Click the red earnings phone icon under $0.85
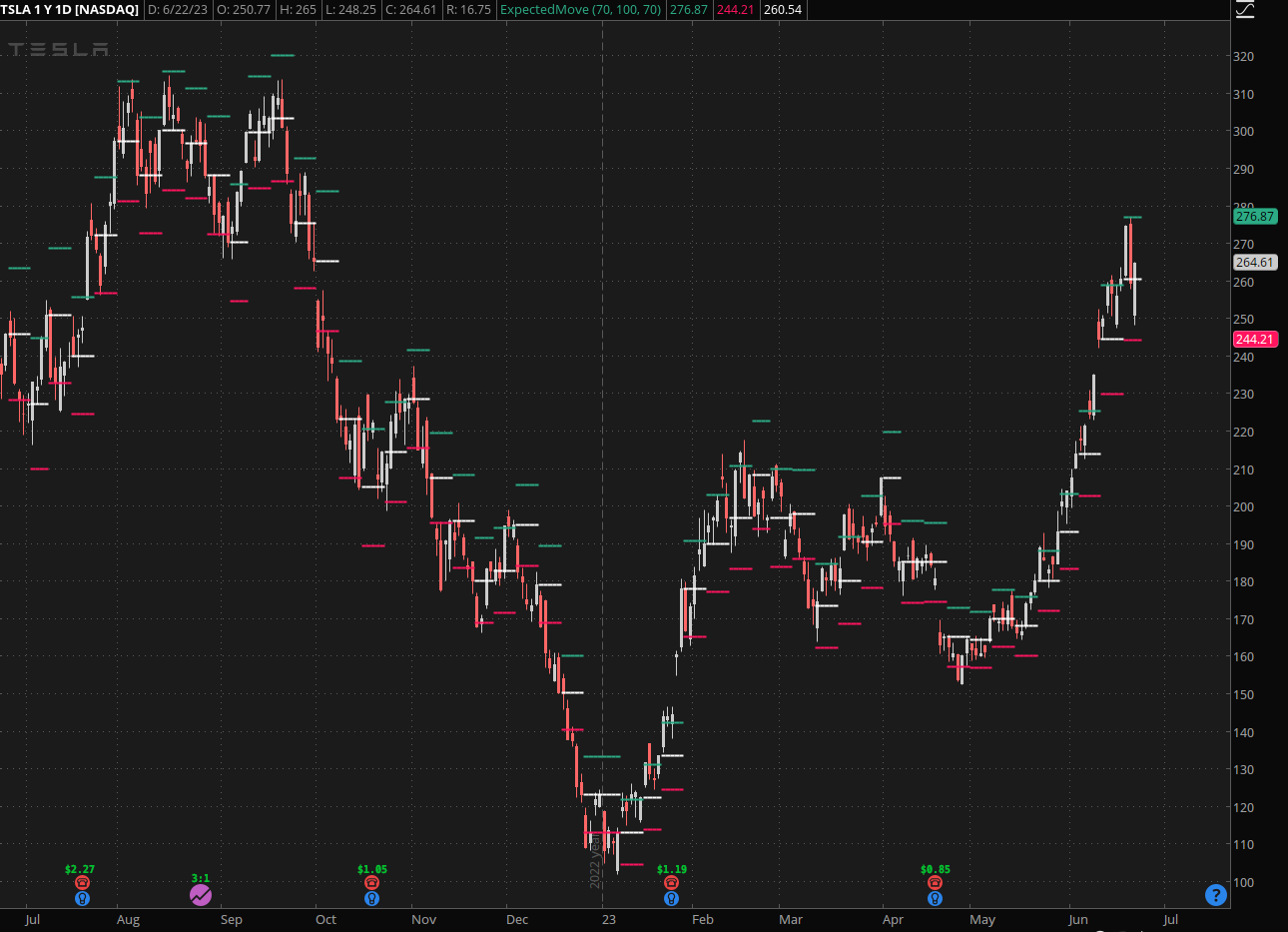The image size is (1288, 932). pyautogui.click(x=935, y=883)
